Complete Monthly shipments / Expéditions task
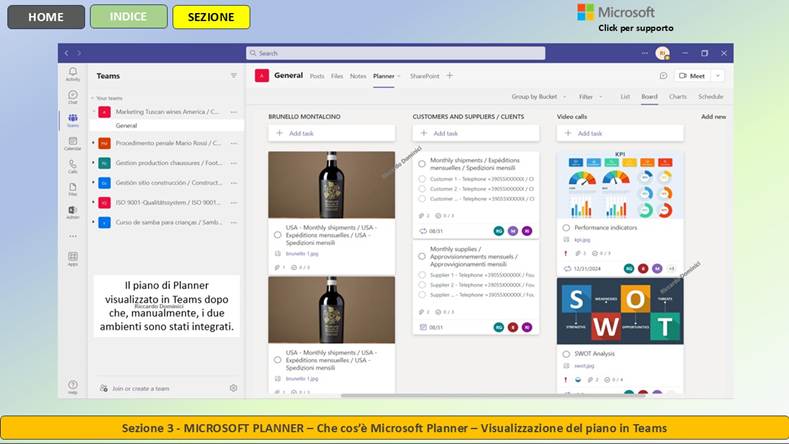Screen dimensions: 789x444 pyautogui.click(x=422, y=164)
